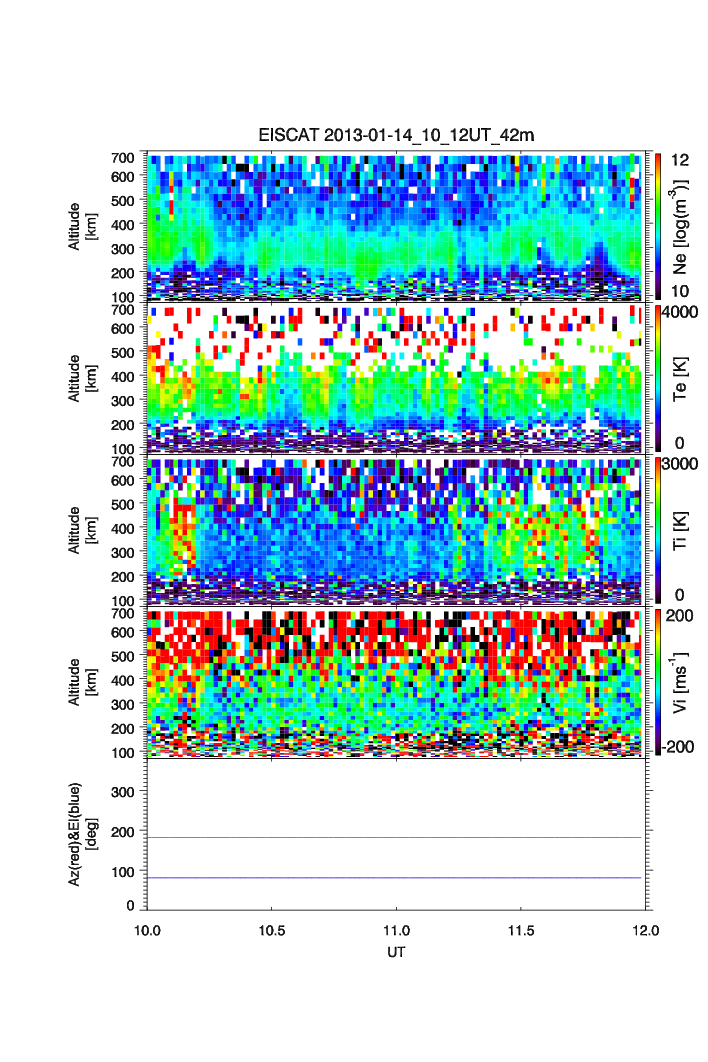
Task: Click the 11.0 tick label on time axis
Action: click(x=396, y=931)
